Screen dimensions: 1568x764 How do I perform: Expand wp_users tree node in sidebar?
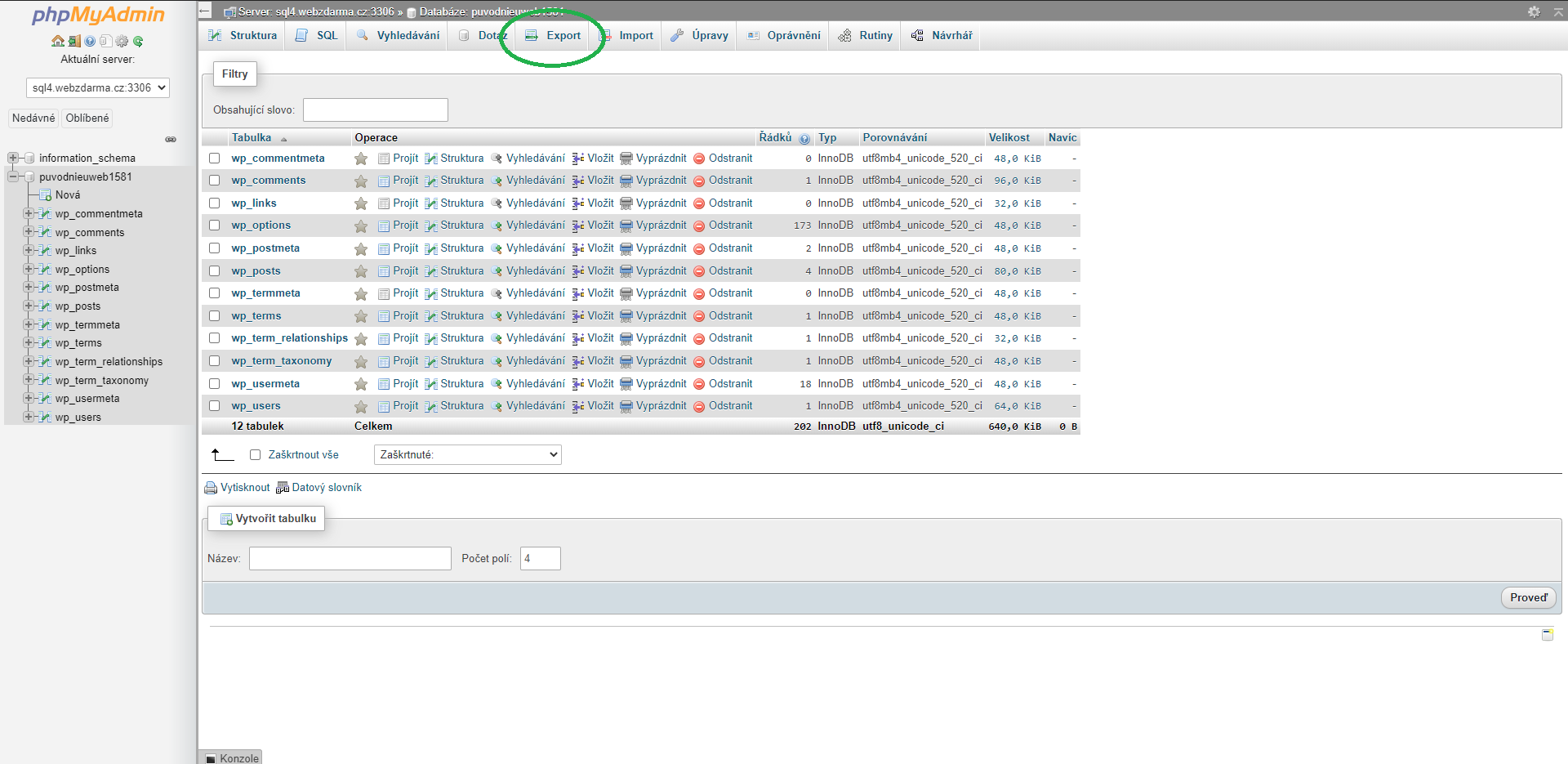click(29, 417)
